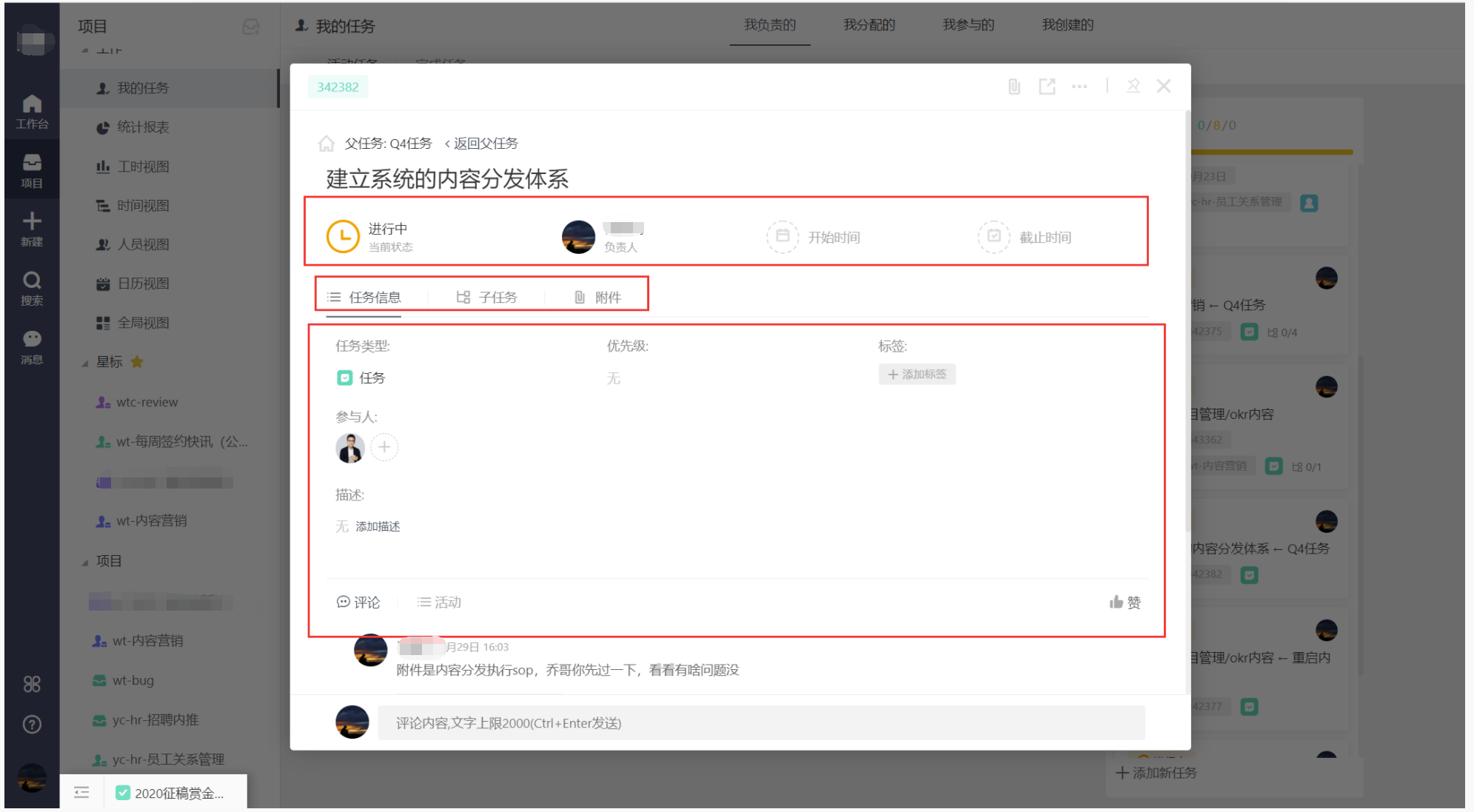1474x812 pixels.
Task: Click the pin icon in dialog header
Action: (x=1133, y=87)
